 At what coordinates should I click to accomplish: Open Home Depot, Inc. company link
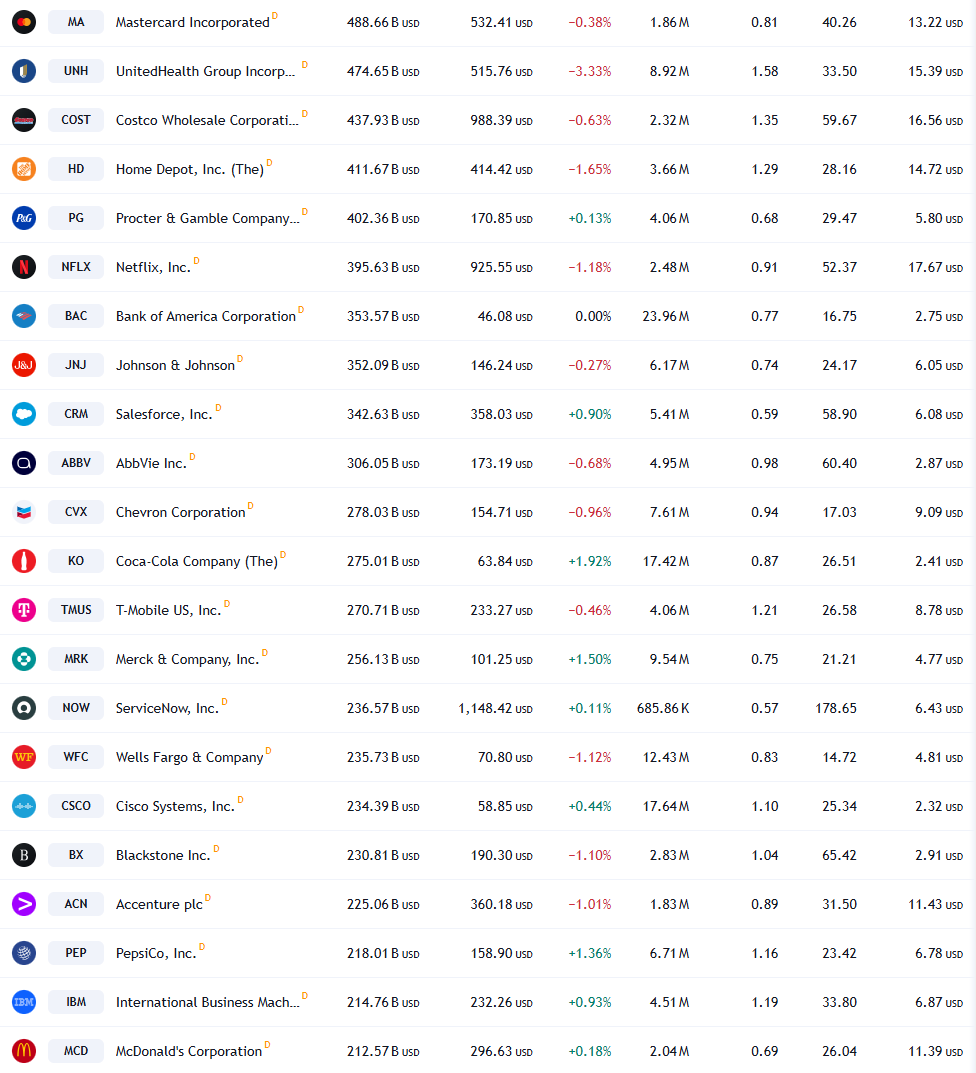coord(190,169)
